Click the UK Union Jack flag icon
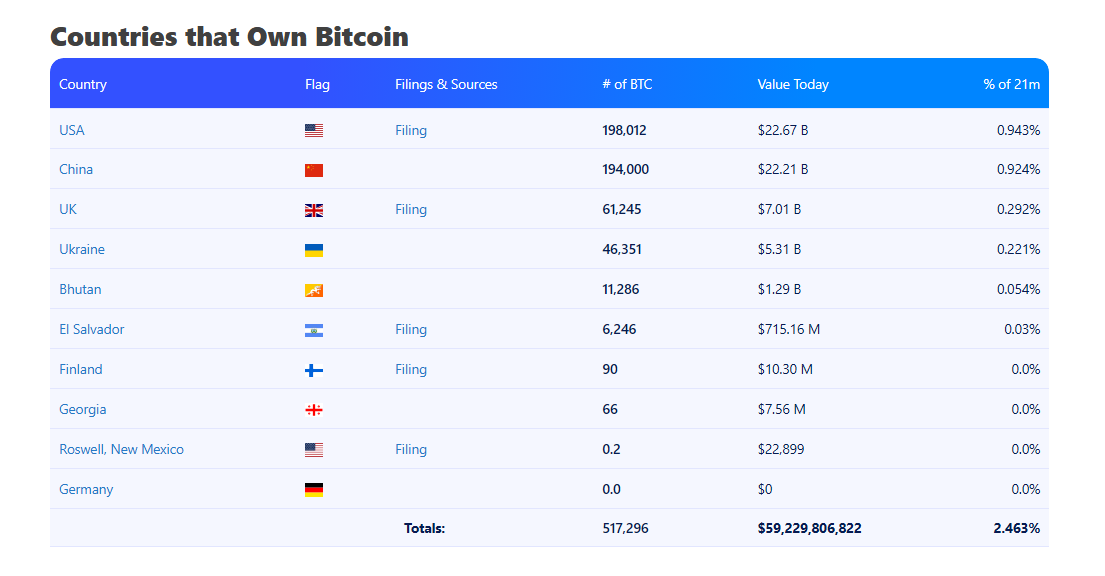1105x576 pixels. 314,210
